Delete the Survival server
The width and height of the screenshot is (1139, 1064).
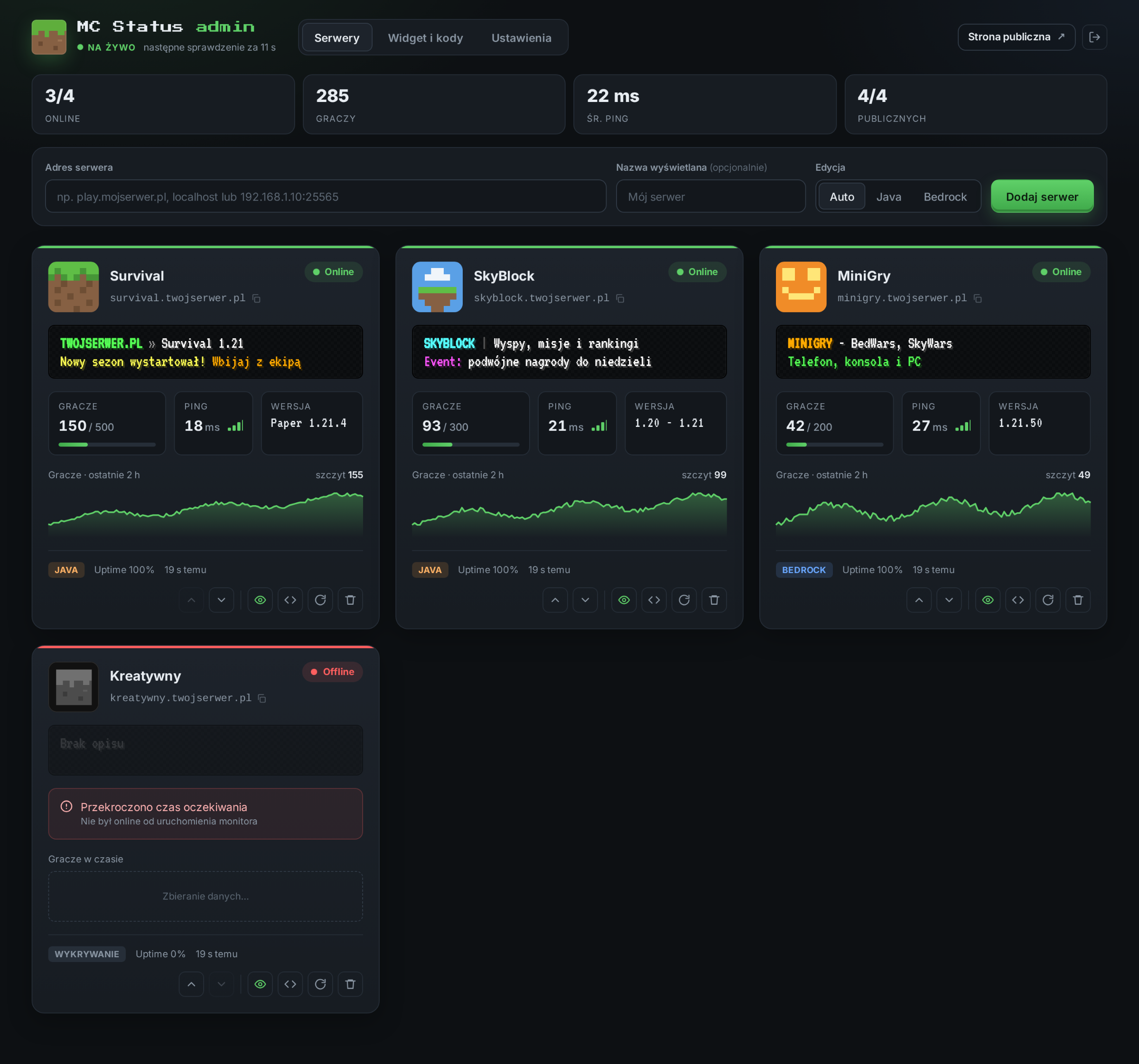pyautogui.click(x=351, y=600)
